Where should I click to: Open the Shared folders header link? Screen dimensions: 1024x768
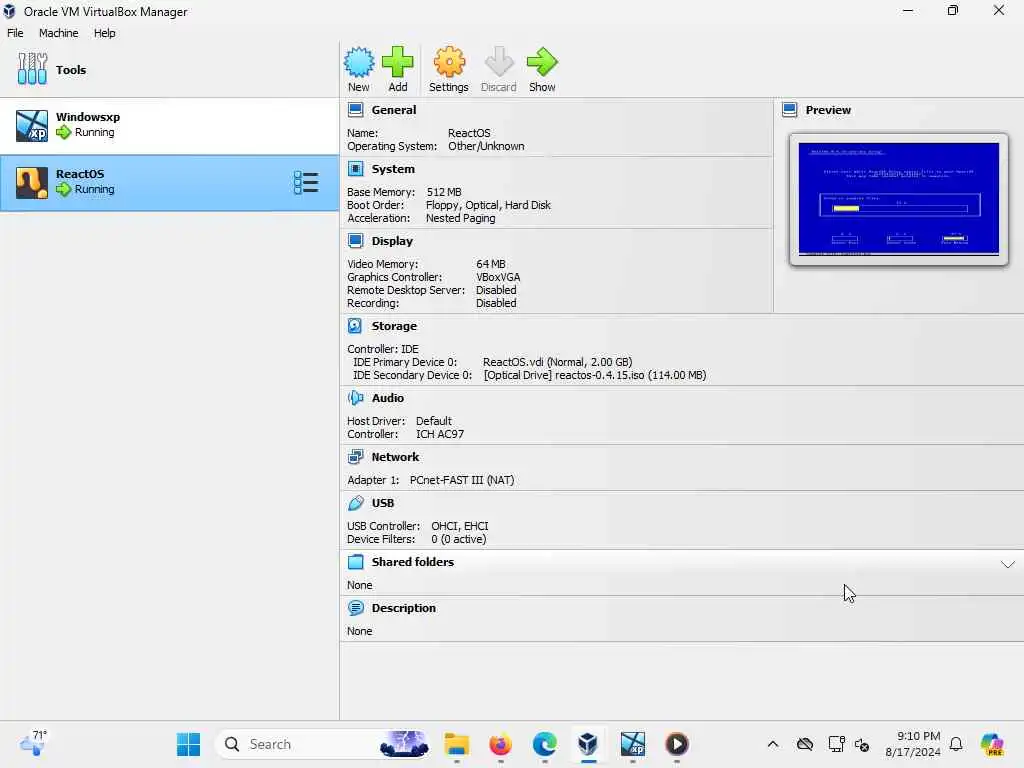coord(413,562)
